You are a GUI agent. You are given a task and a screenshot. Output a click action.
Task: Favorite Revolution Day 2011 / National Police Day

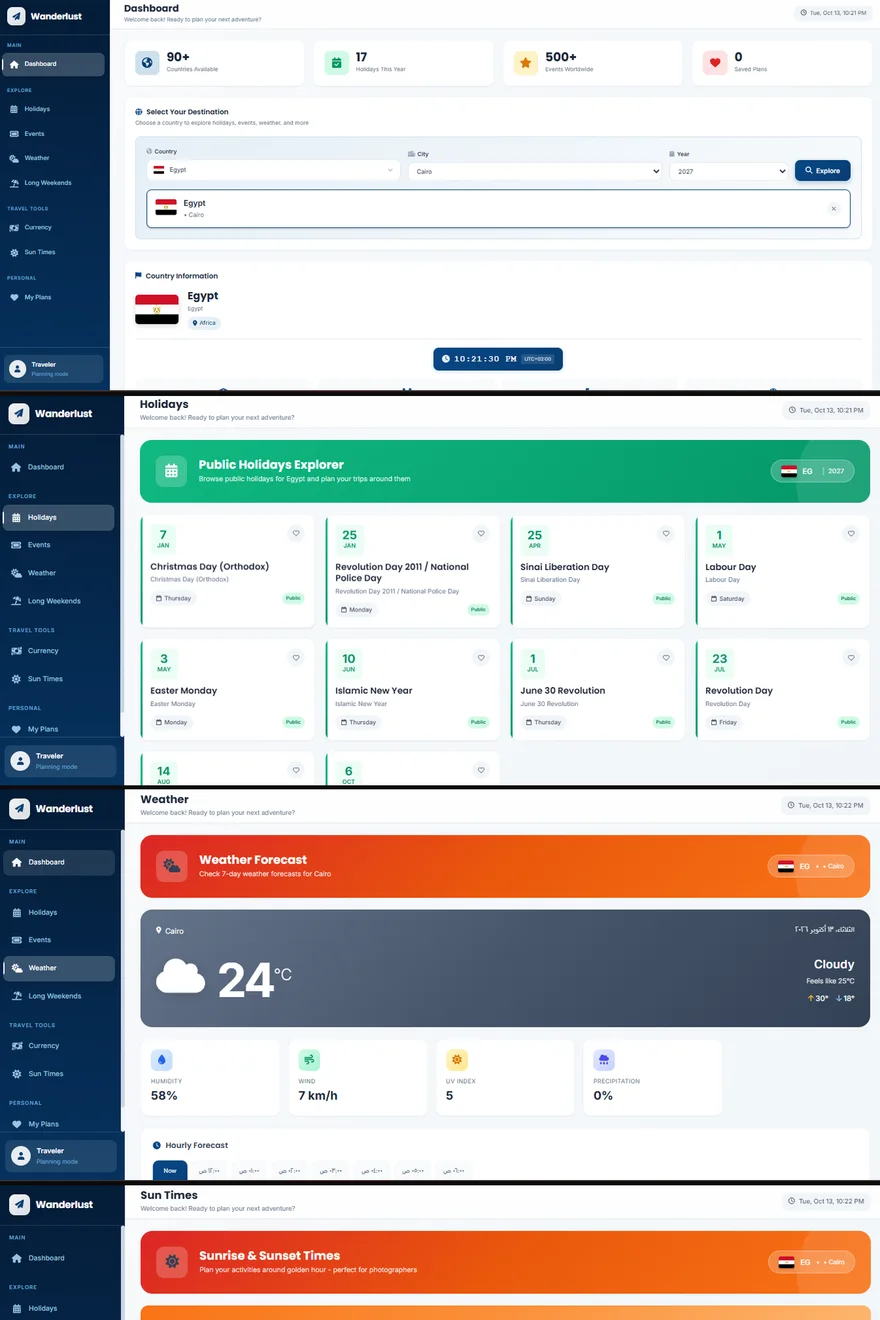pyautogui.click(x=481, y=534)
